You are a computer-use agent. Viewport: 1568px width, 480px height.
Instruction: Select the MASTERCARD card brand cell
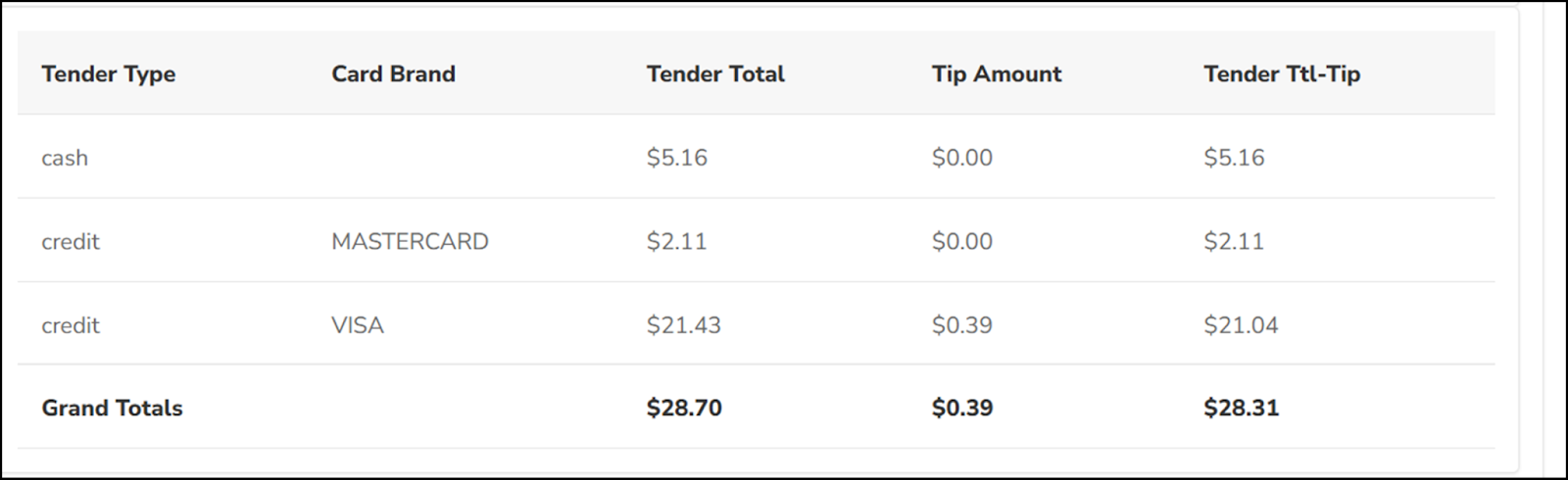coord(410,242)
